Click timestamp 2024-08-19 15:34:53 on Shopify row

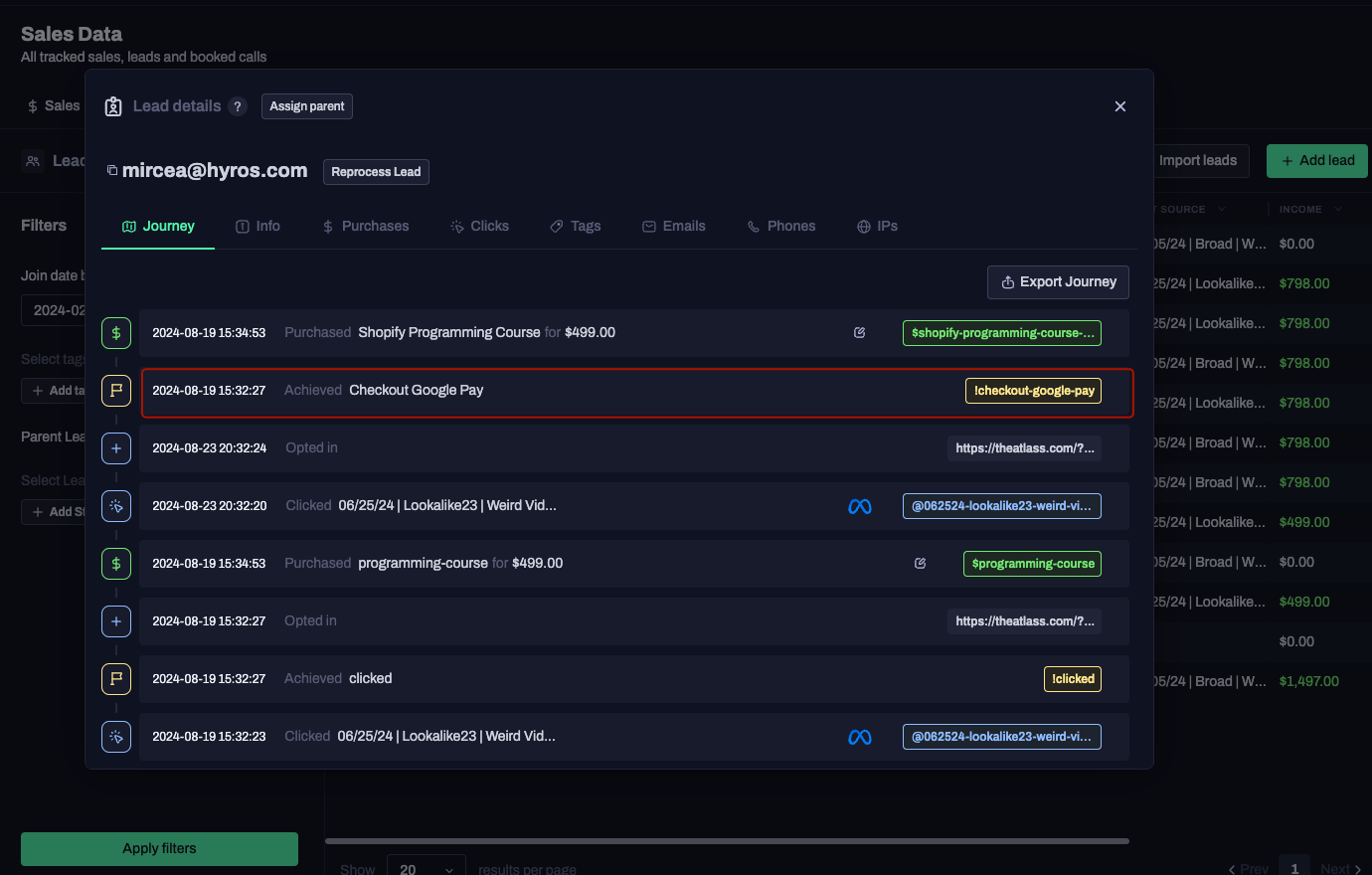(x=209, y=333)
